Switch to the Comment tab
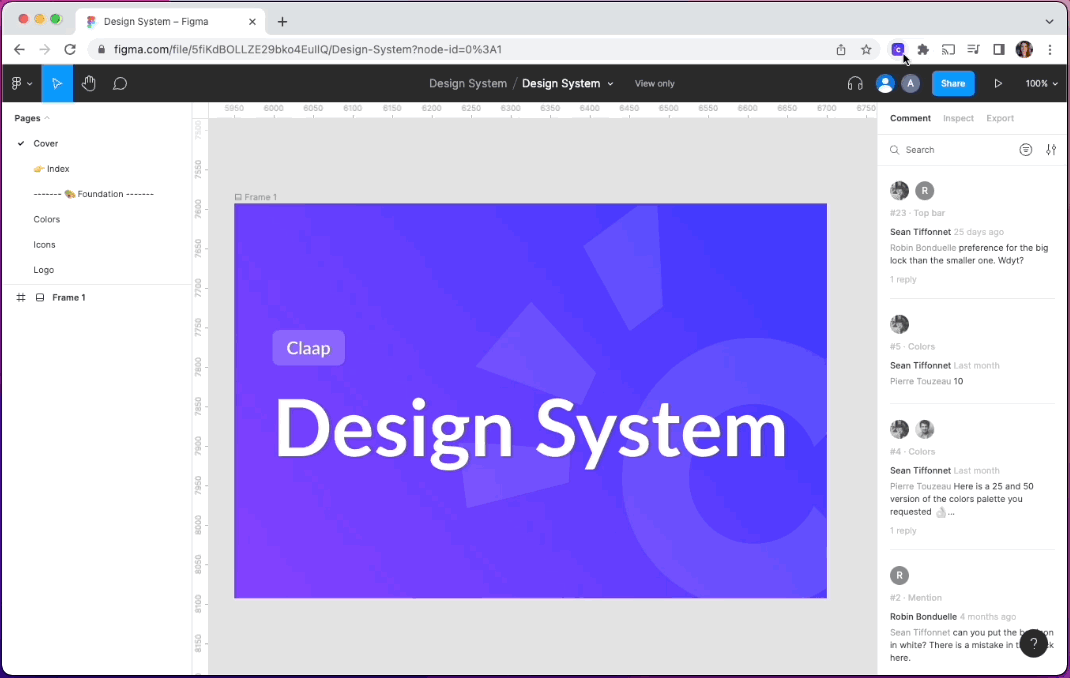The width and height of the screenshot is (1070, 678). (910, 118)
